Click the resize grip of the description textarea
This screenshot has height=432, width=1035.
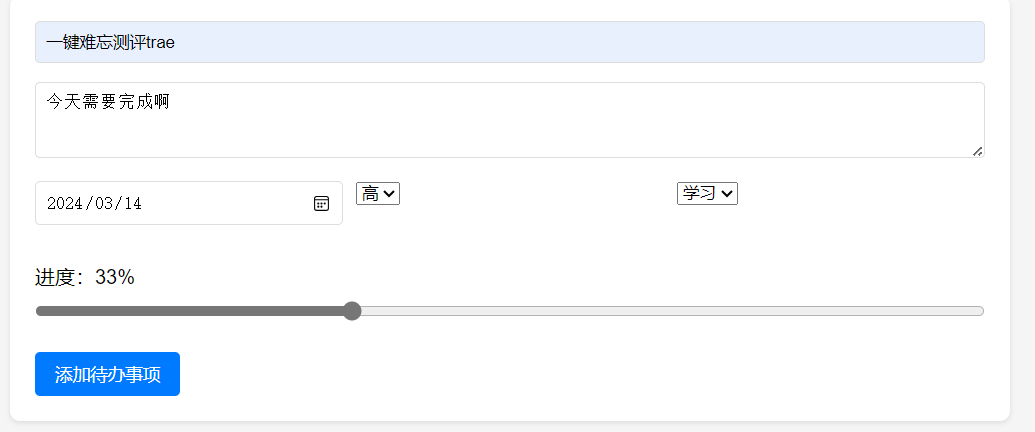tap(978, 151)
